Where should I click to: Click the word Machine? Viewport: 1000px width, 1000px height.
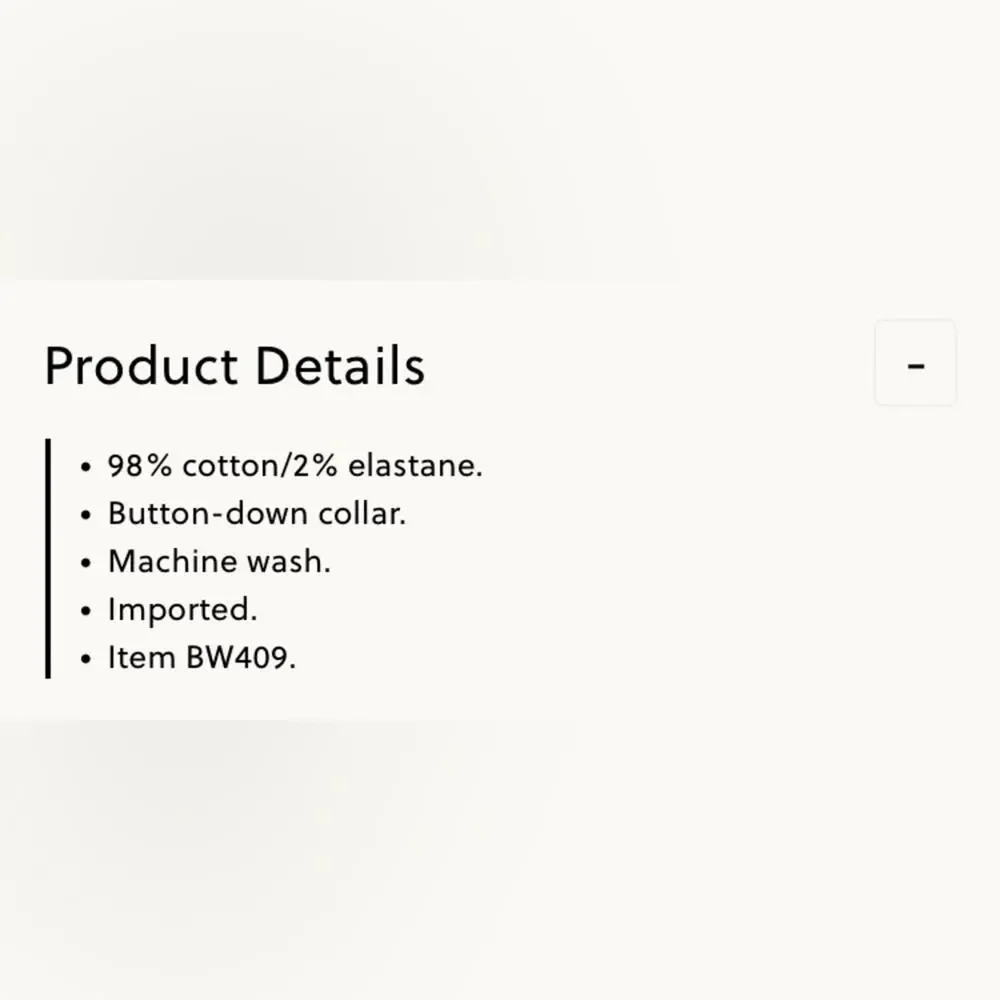[x=173, y=561]
